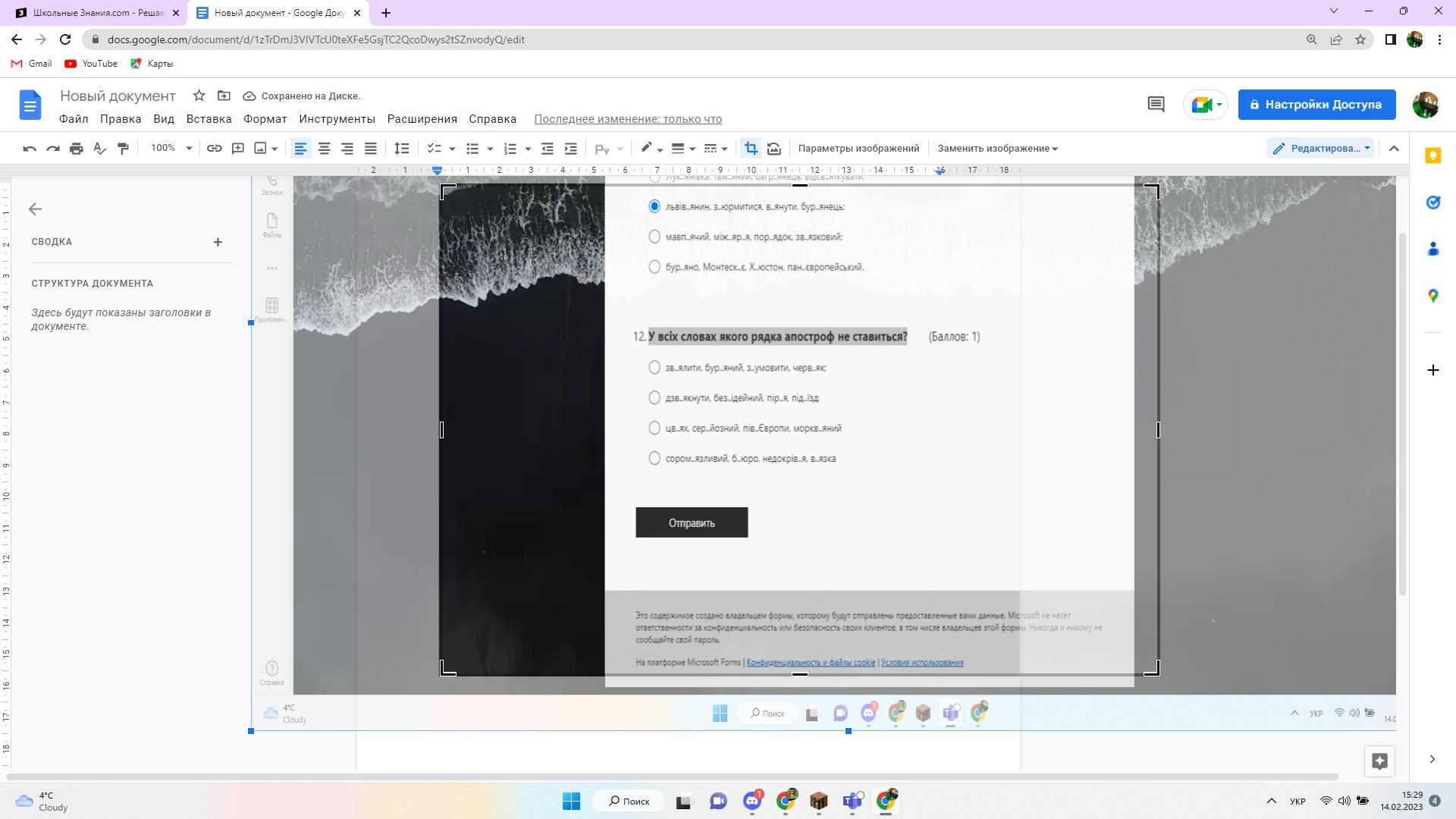Run spelling and grammar check

click(99, 149)
